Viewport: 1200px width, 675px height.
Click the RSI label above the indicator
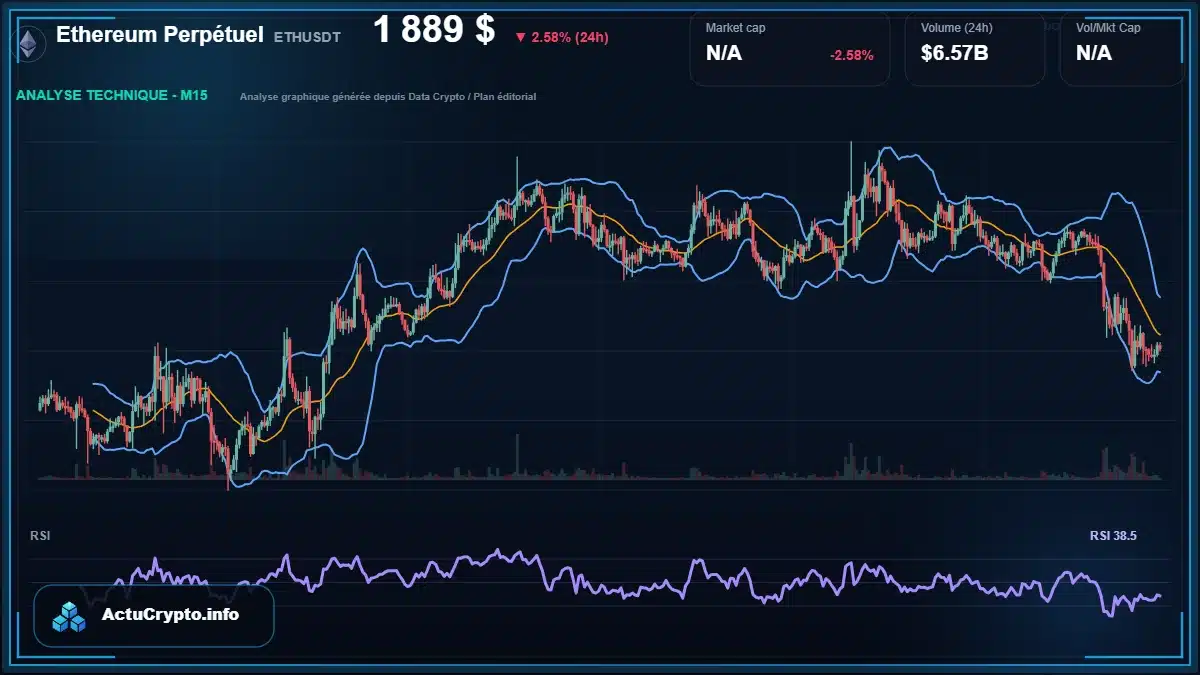[40, 536]
